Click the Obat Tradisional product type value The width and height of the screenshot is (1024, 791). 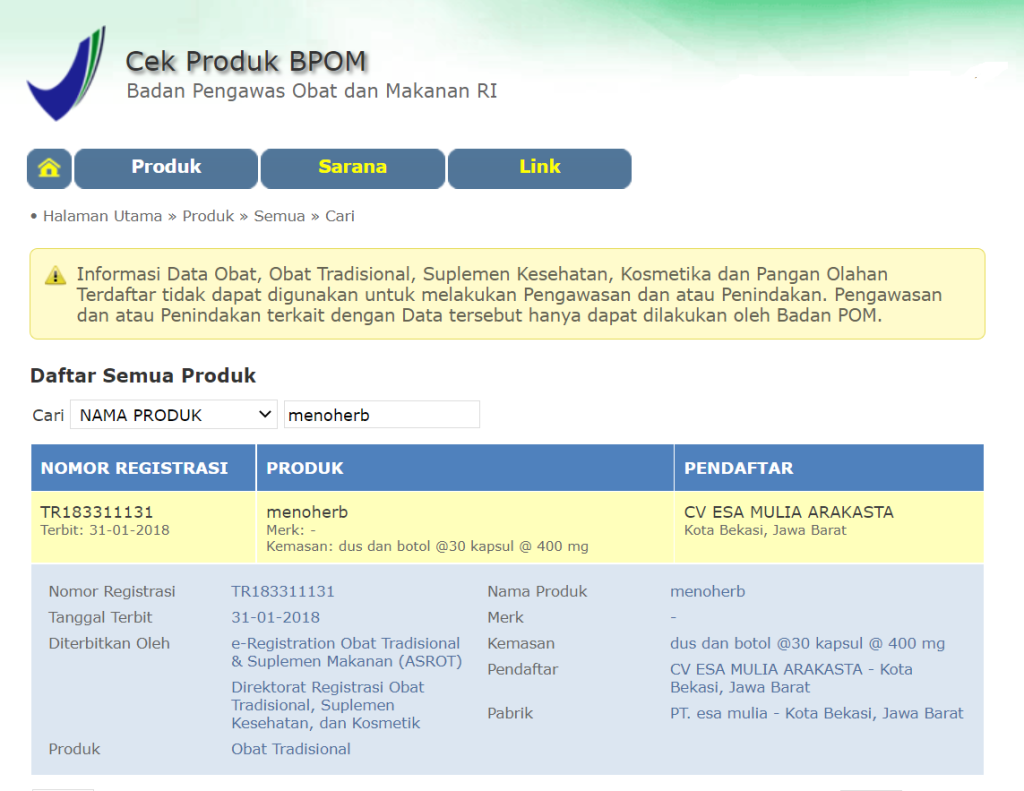point(291,749)
